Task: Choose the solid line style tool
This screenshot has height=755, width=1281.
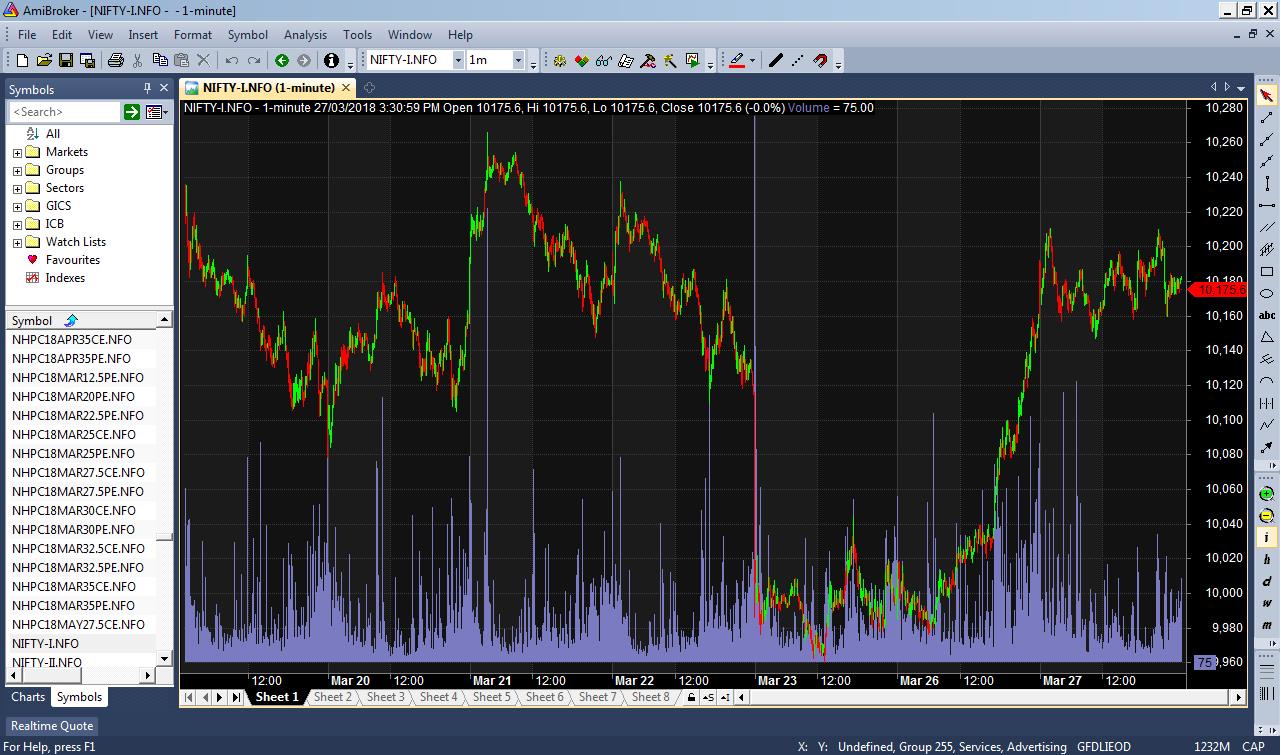Action: pos(775,60)
